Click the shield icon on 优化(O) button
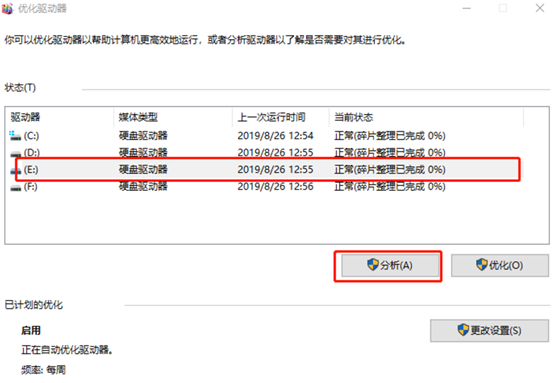Viewport: 554px width, 383px height. coord(482,265)
